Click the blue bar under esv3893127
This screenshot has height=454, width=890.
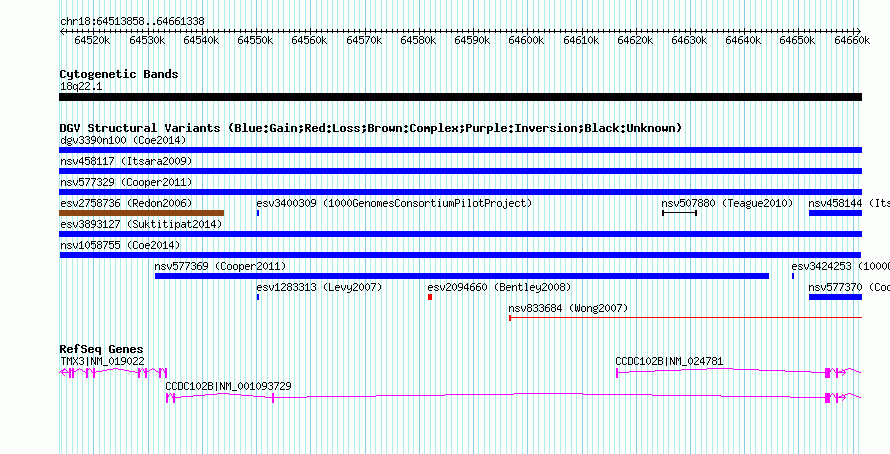click(x=460, y=234)
